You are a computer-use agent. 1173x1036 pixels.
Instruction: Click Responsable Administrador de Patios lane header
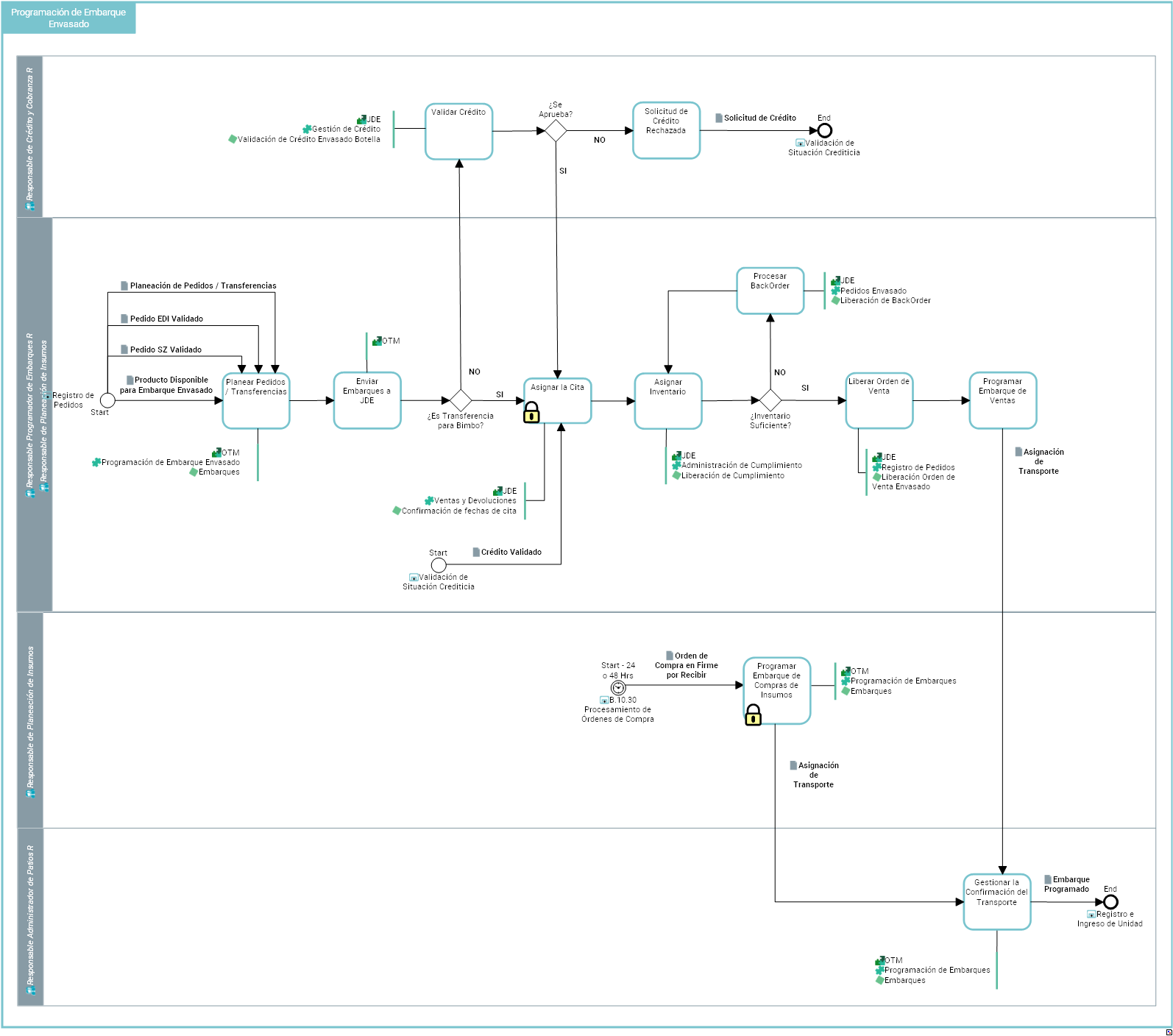pos(30,917)
